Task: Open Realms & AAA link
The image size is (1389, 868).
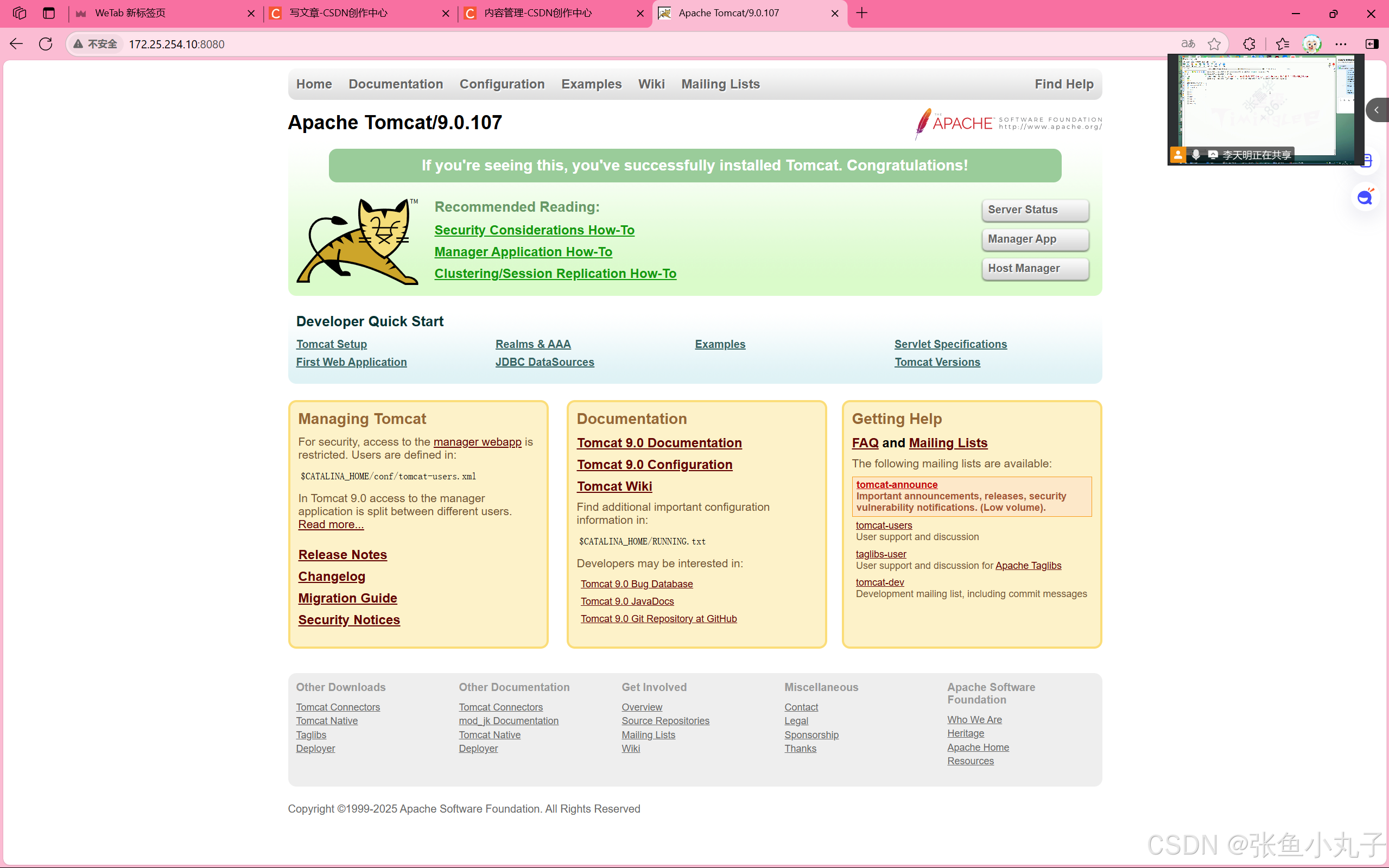Action: click(x=533, y=344)
